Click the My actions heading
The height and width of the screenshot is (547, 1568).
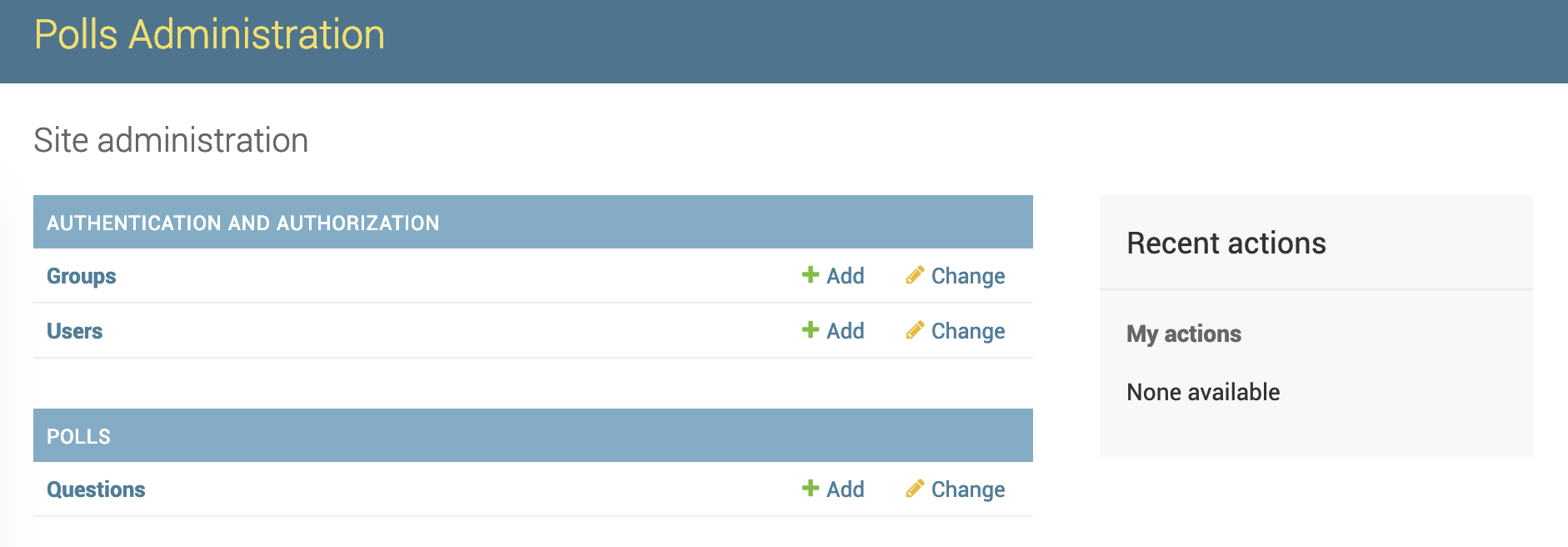(1183, 334)
